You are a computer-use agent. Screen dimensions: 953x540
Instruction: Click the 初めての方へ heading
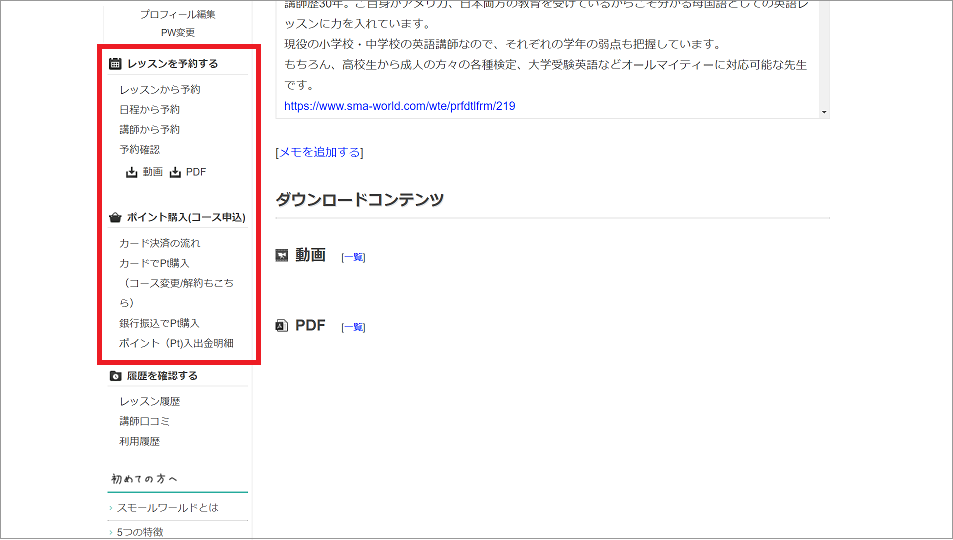point(145,479)
